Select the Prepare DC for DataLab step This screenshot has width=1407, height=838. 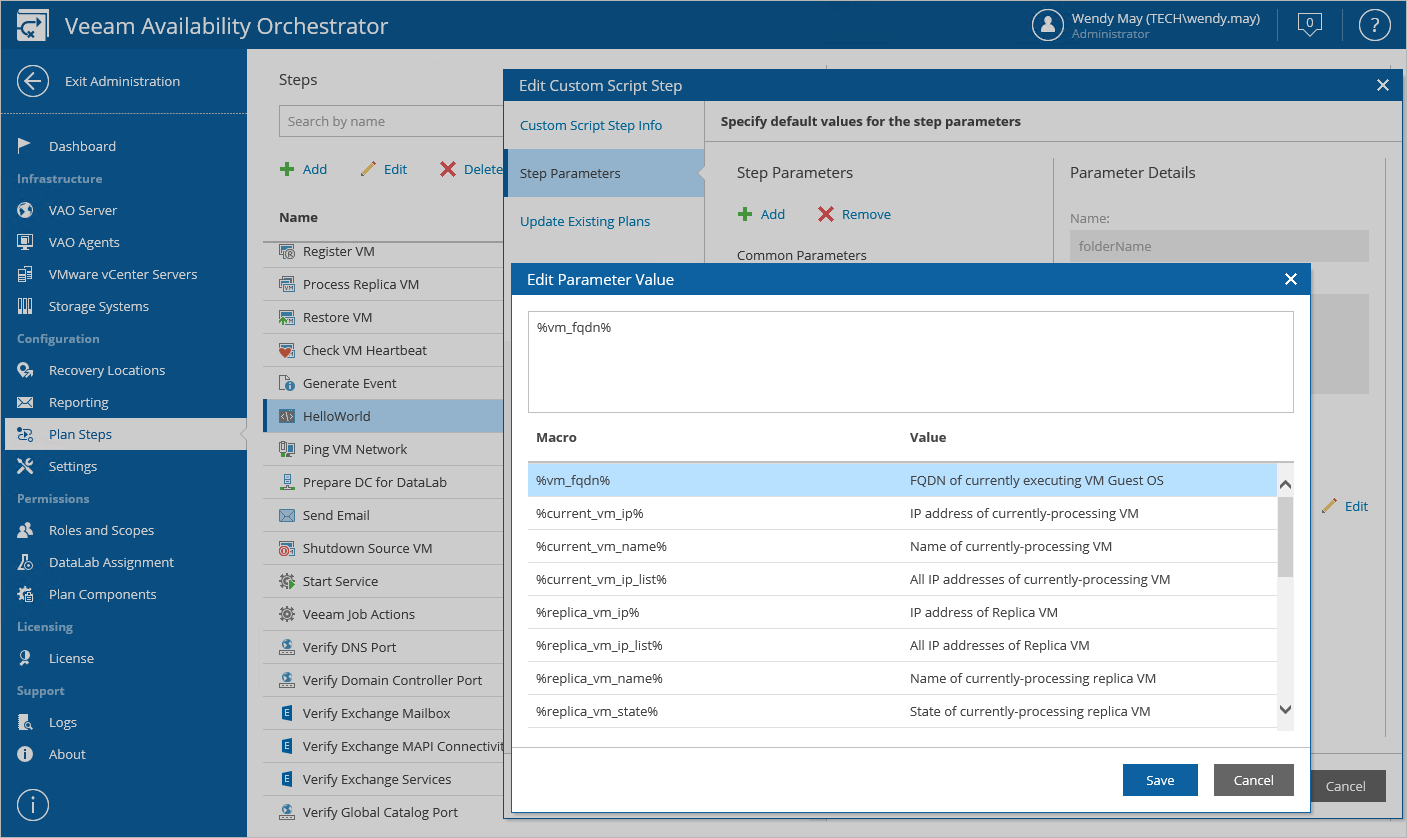click(384, 482)
